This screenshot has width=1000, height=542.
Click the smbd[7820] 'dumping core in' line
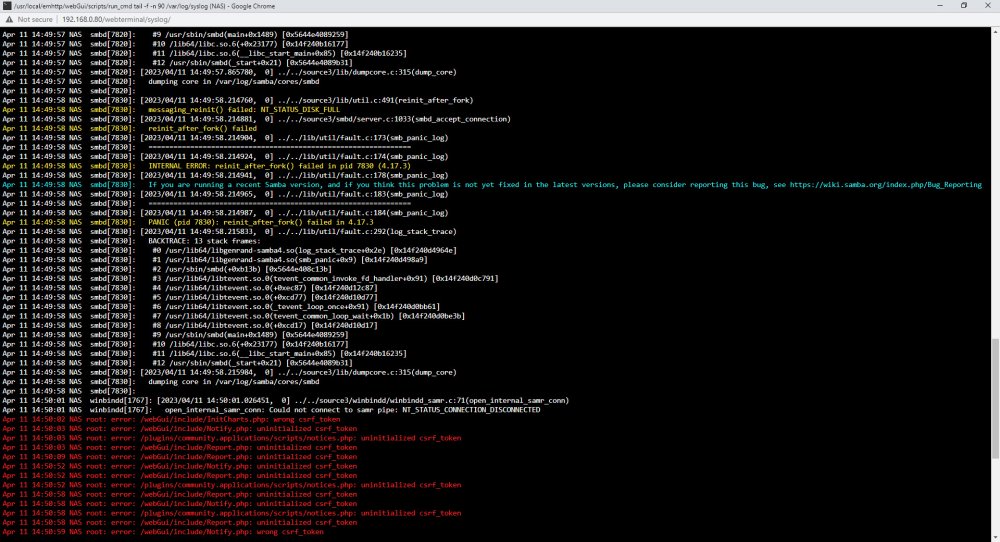tap(161, 82)
